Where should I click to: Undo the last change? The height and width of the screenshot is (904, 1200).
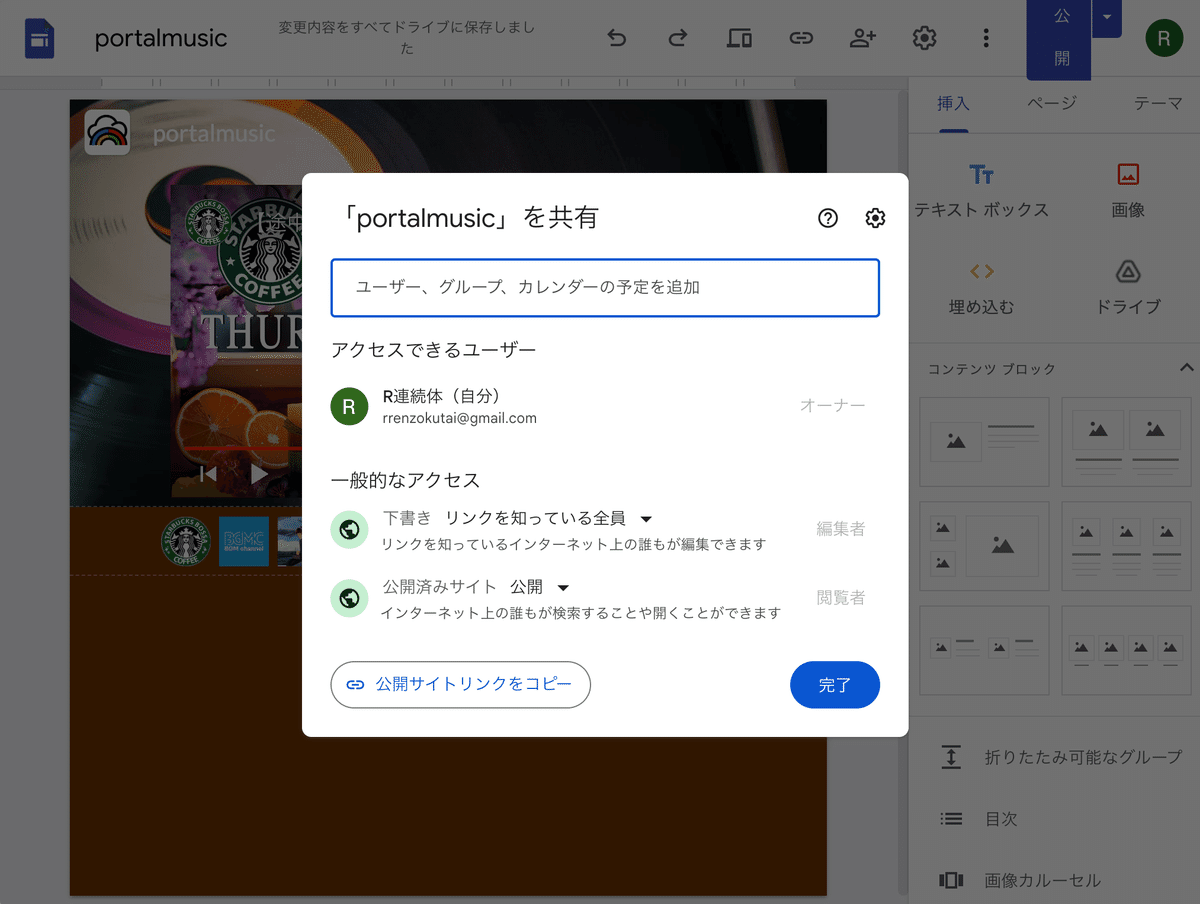pos(617,39)
